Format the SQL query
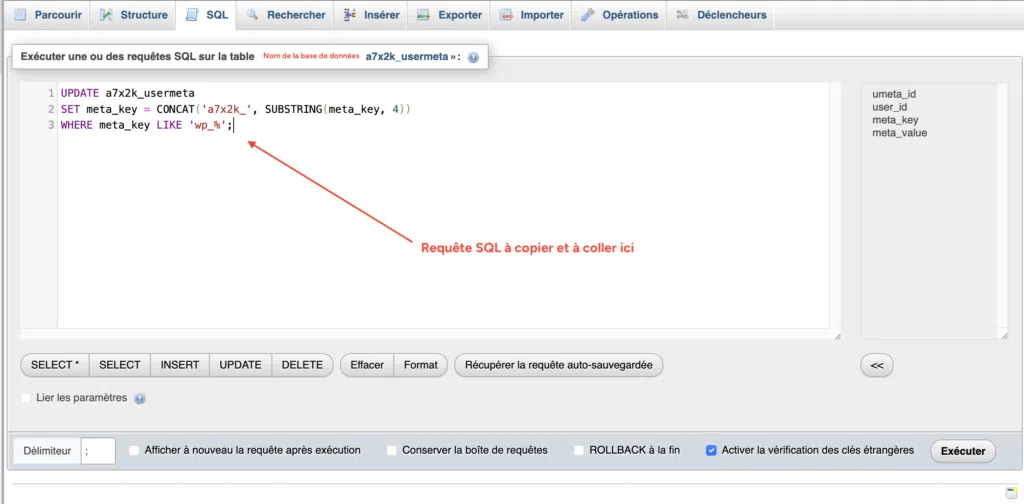The width and height of the screenshot is (1024, 504). click(421, 365)
